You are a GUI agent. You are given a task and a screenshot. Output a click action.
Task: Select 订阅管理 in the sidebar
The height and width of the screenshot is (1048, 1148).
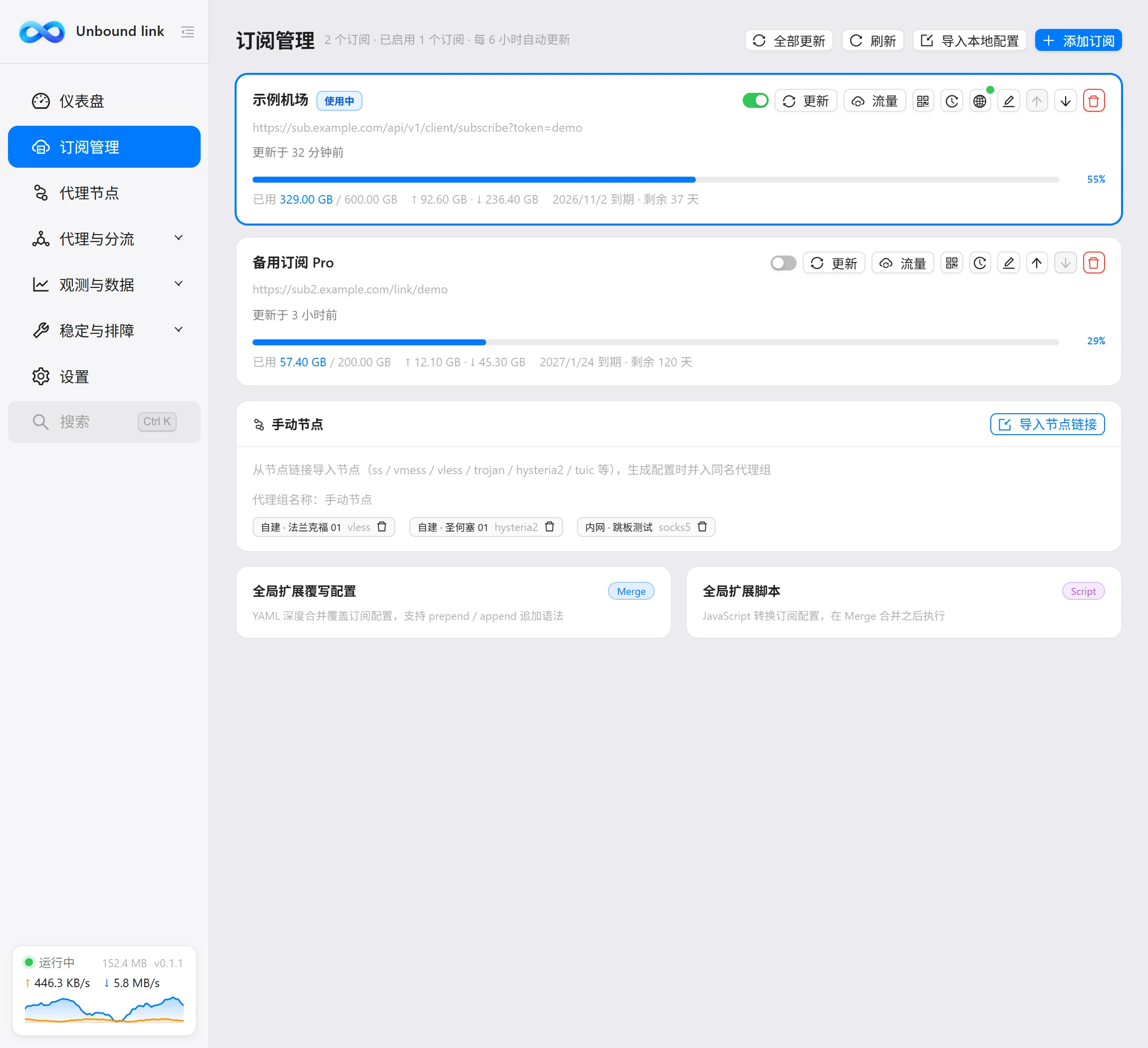coord(104,147)
